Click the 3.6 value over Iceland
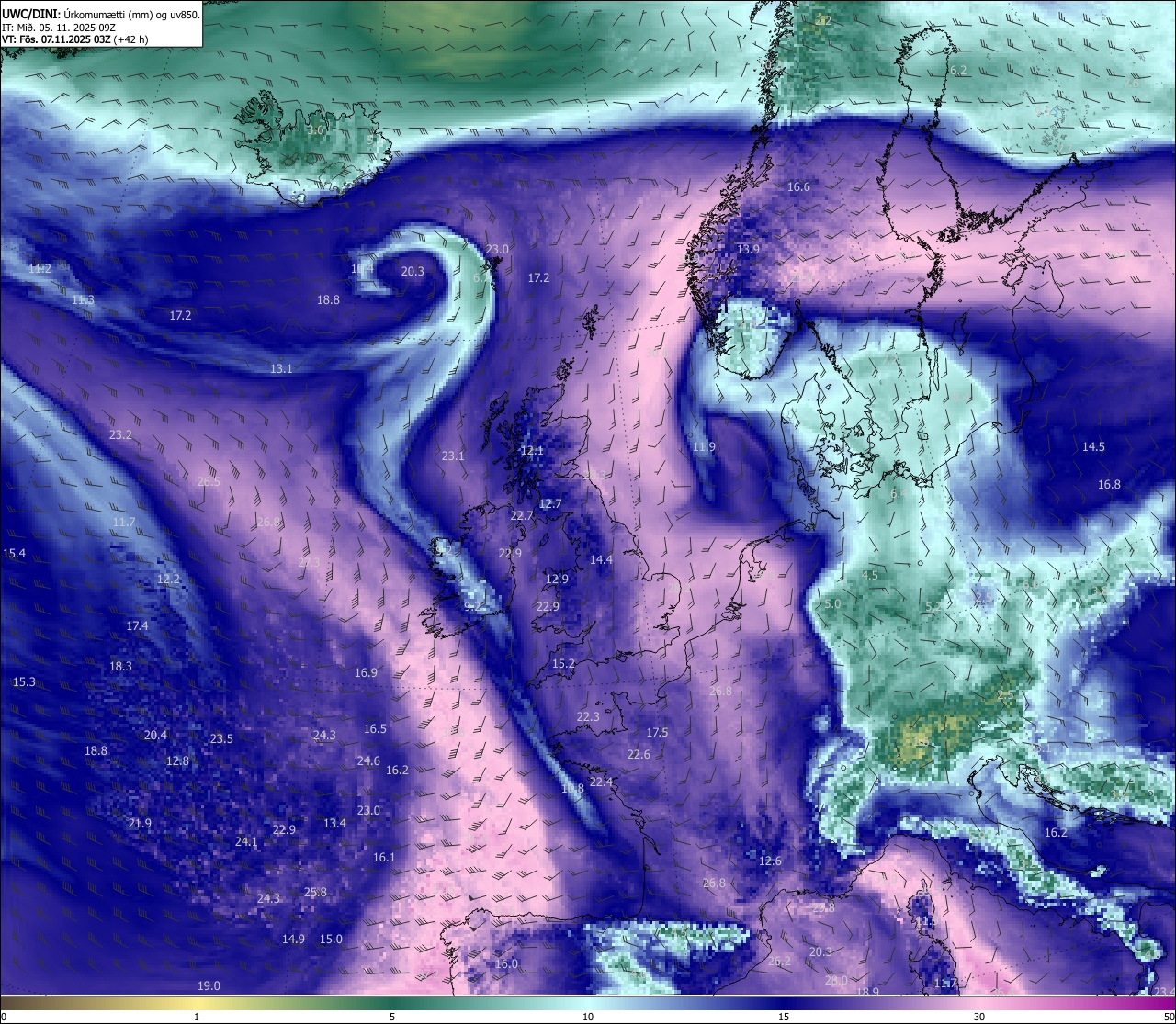Screen dimensions: 1176x1024 point(315,130)
